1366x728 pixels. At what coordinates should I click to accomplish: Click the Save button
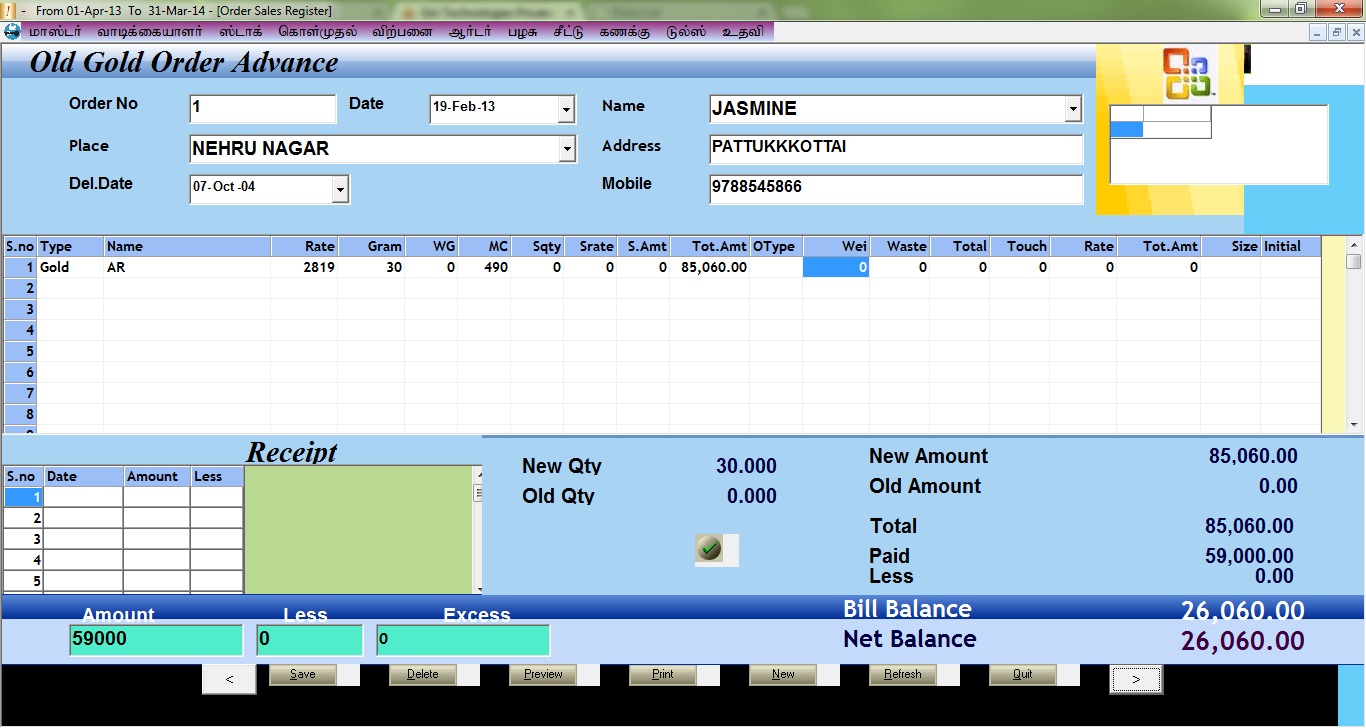tap(303, 675)
